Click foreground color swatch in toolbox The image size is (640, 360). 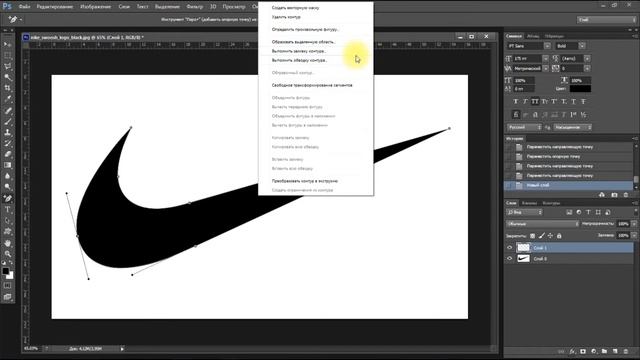pos(6,271)
